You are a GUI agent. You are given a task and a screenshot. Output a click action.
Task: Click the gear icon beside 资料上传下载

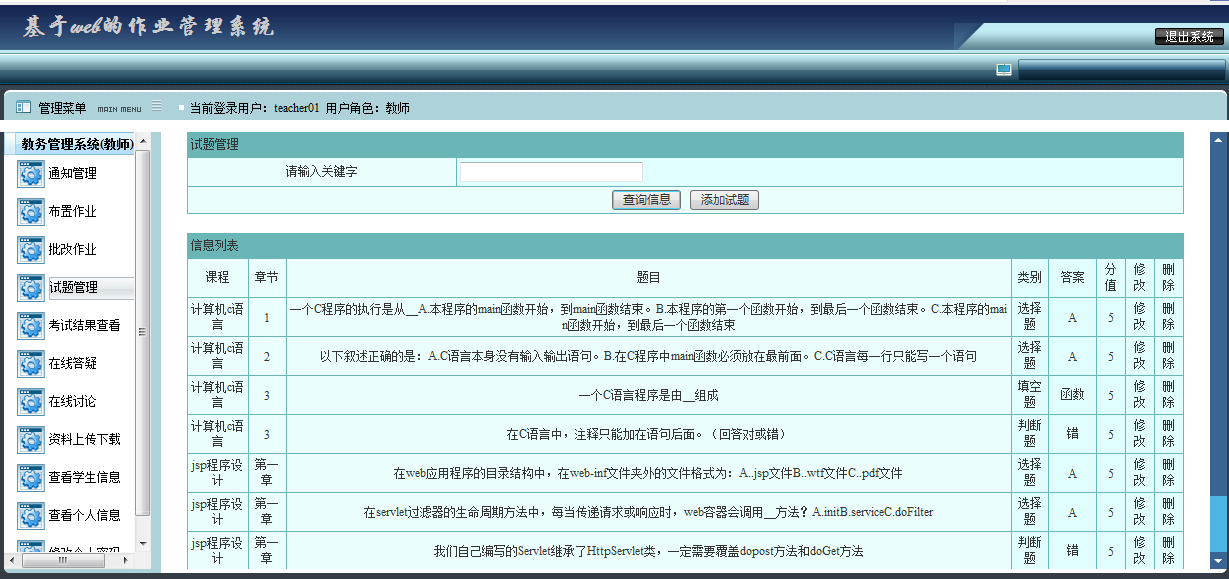coord(31,439)
